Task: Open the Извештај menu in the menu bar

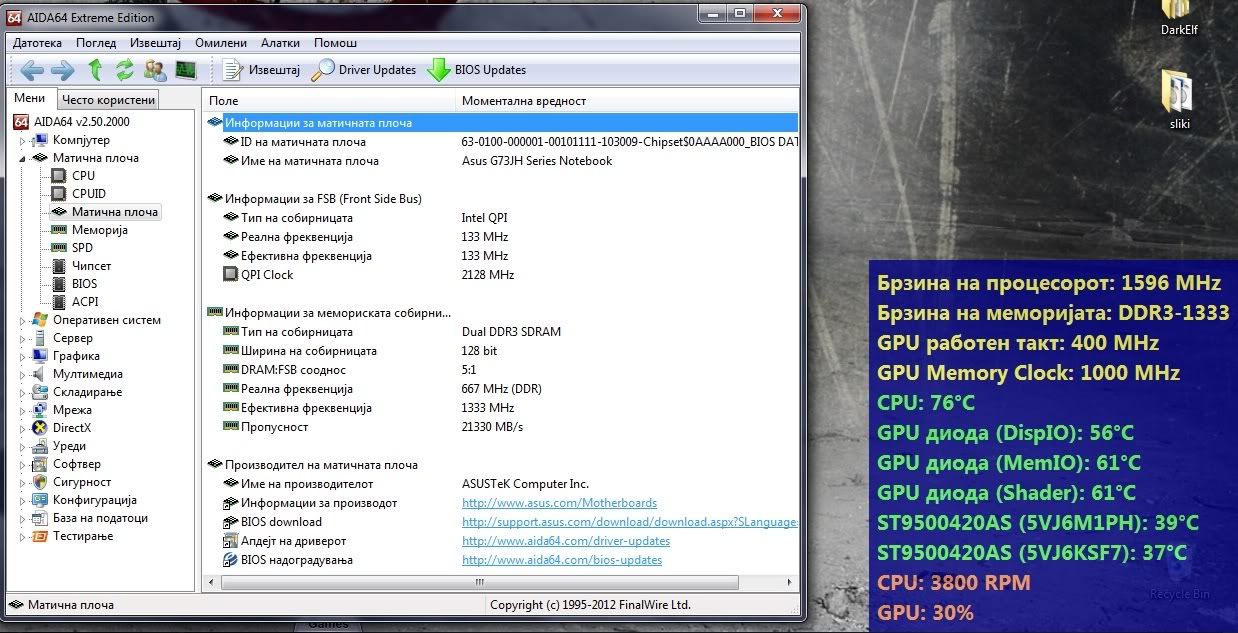Action: click(156, 43)
